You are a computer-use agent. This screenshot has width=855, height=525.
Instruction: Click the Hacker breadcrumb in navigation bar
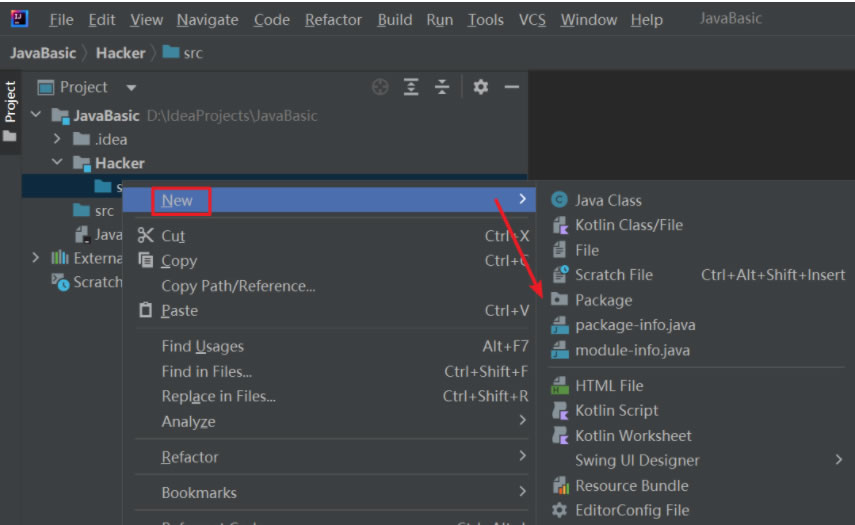coord(120,53)
